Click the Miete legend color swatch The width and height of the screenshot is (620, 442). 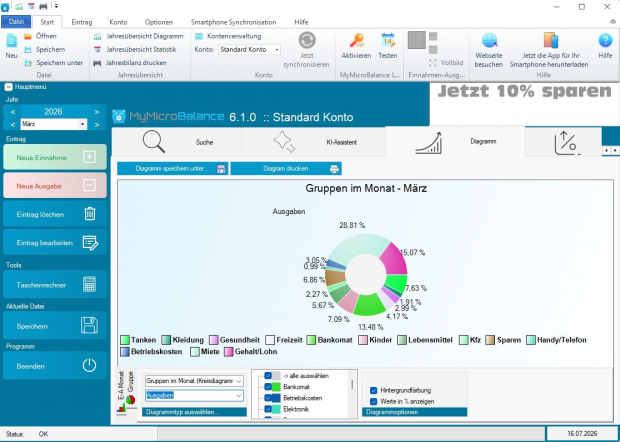click(194, 352)
